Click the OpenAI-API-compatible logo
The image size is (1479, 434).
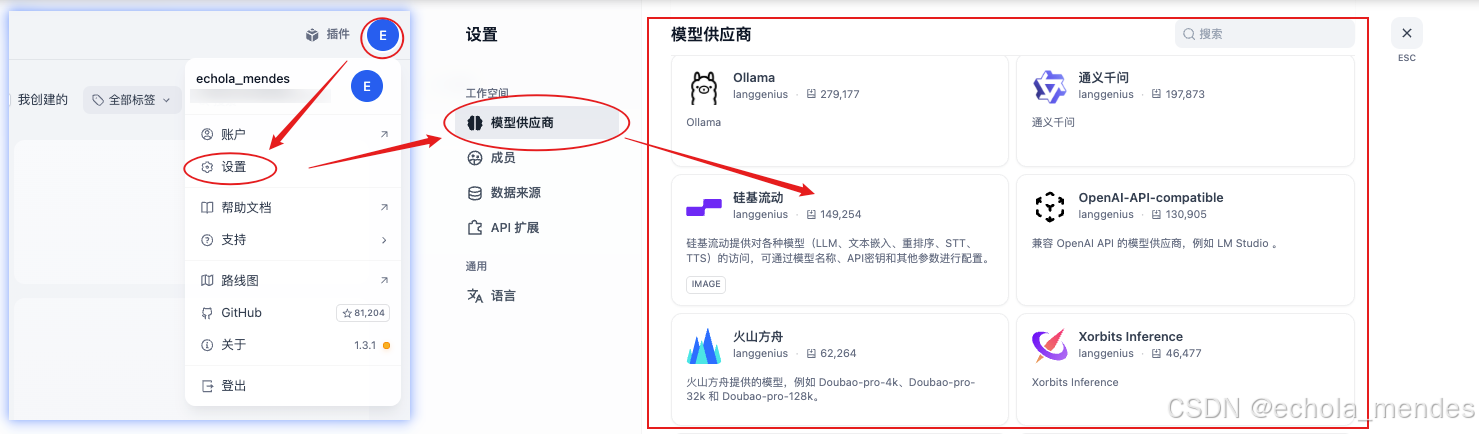tap(1050, 207)
